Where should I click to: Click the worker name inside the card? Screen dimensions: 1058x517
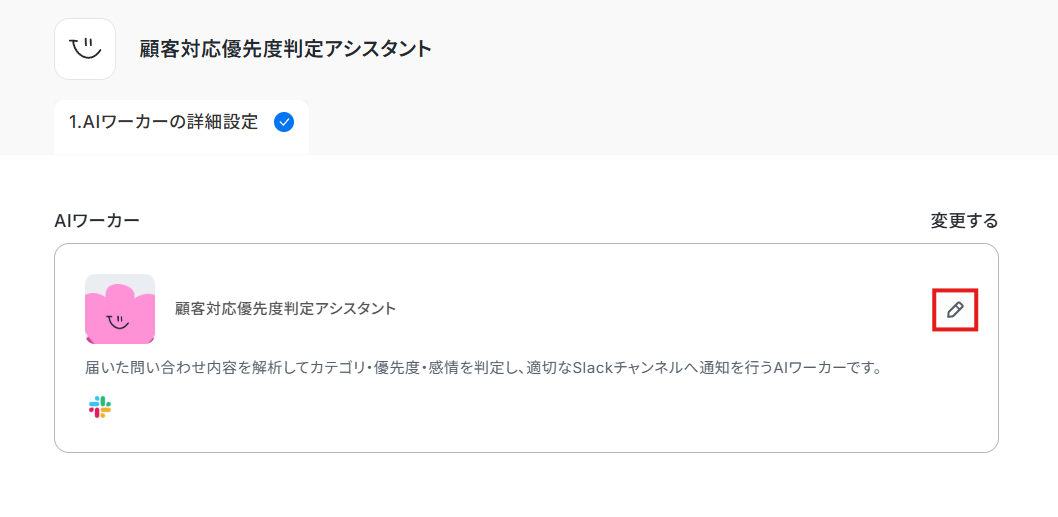click(285, 309)
